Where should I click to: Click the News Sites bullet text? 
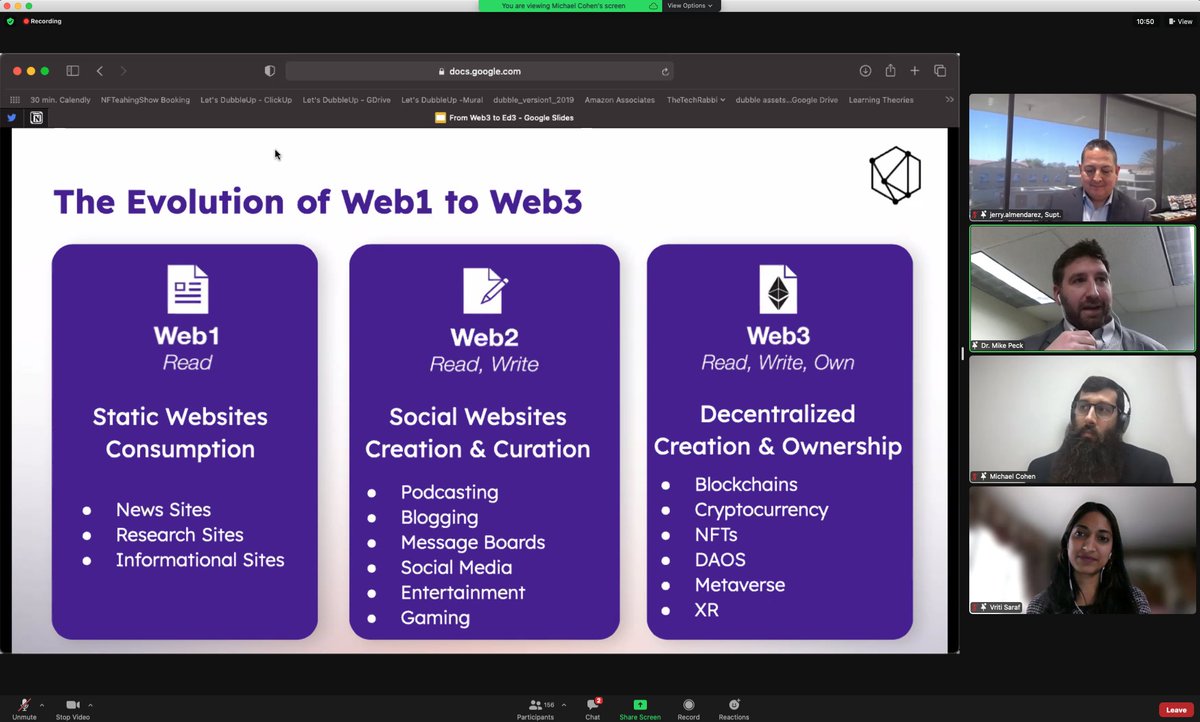tap(163, 510)
